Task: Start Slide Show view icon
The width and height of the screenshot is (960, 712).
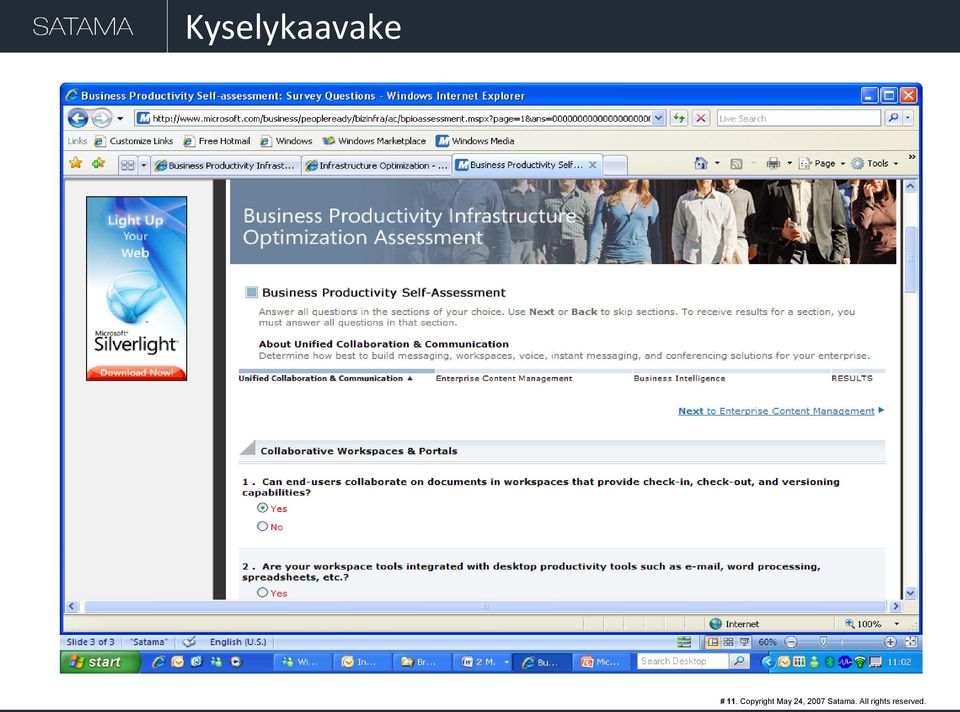Action: point(744,642)
